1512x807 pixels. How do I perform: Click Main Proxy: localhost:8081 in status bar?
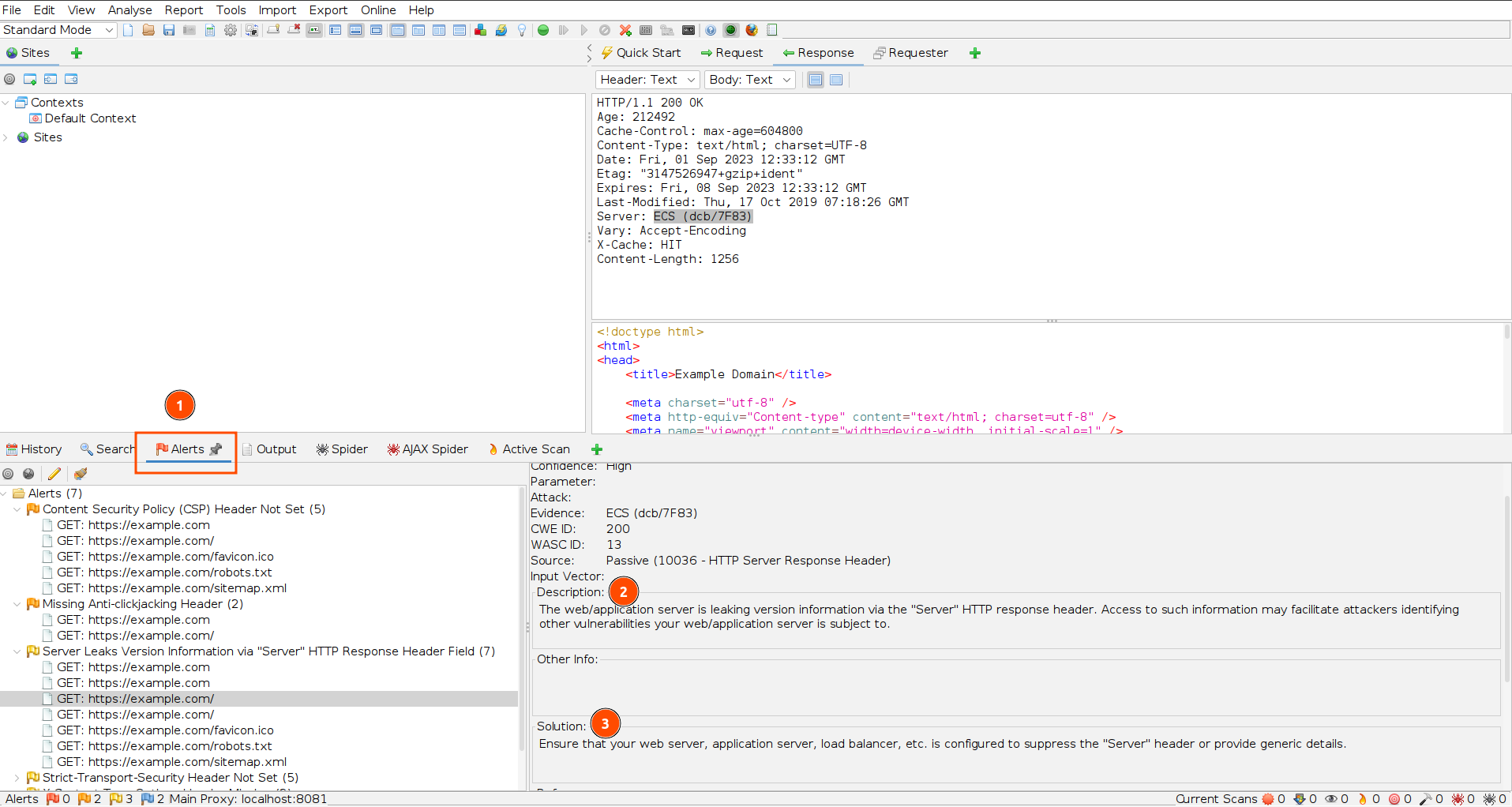[248, 799]
